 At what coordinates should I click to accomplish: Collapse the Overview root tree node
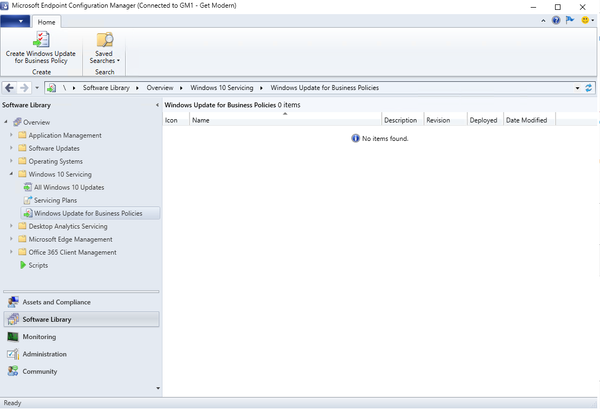6,122
